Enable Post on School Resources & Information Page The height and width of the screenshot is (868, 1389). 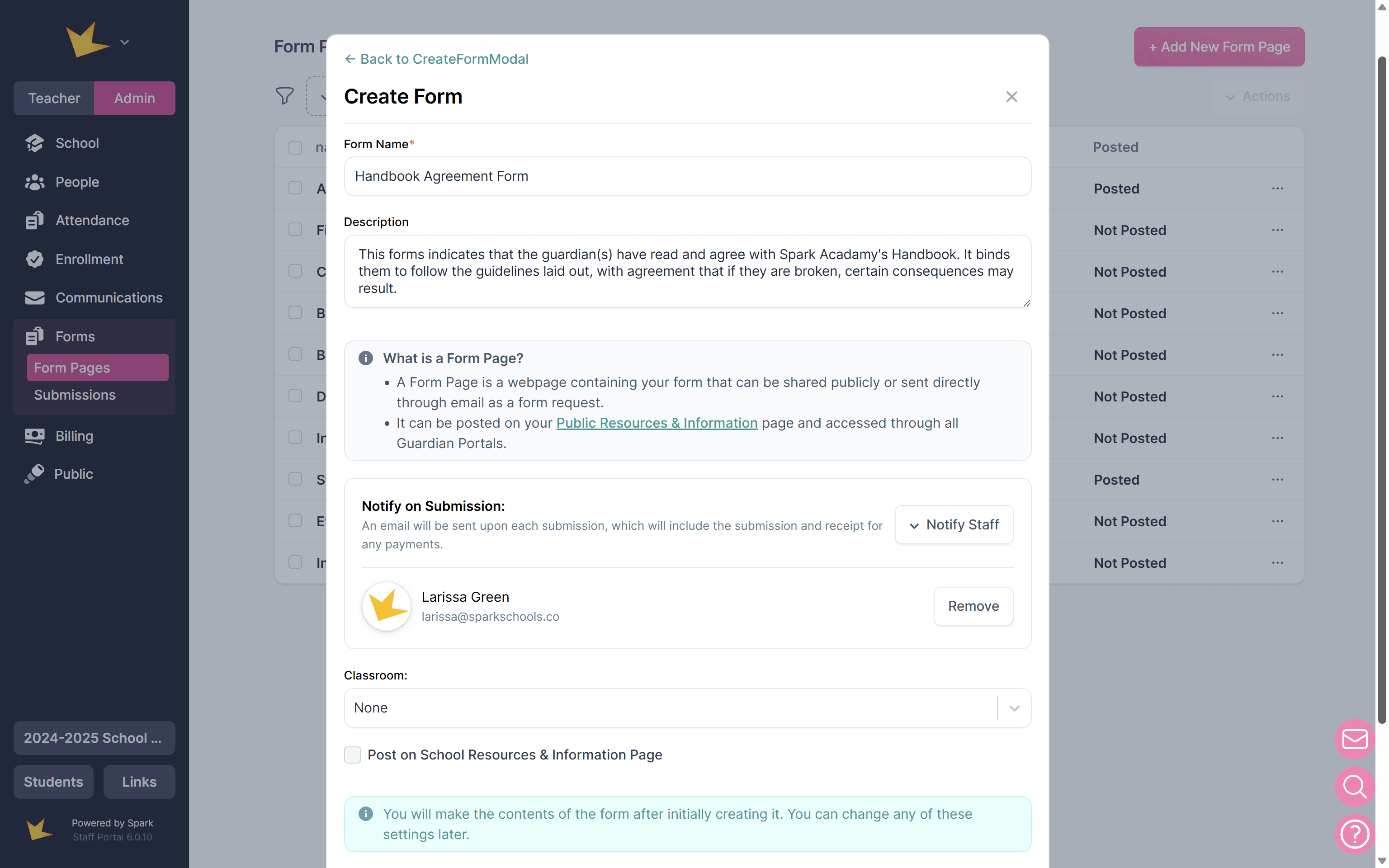(x=352, y=755)
